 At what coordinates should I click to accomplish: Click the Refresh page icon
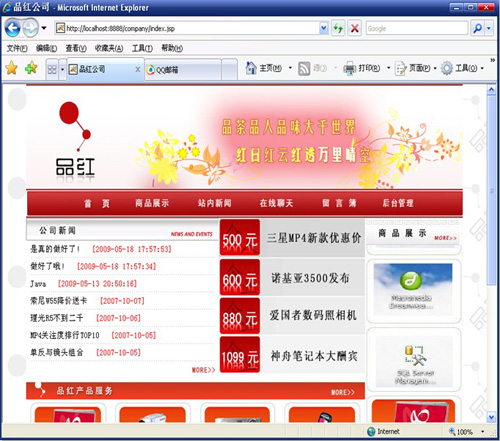pos(338,28)
